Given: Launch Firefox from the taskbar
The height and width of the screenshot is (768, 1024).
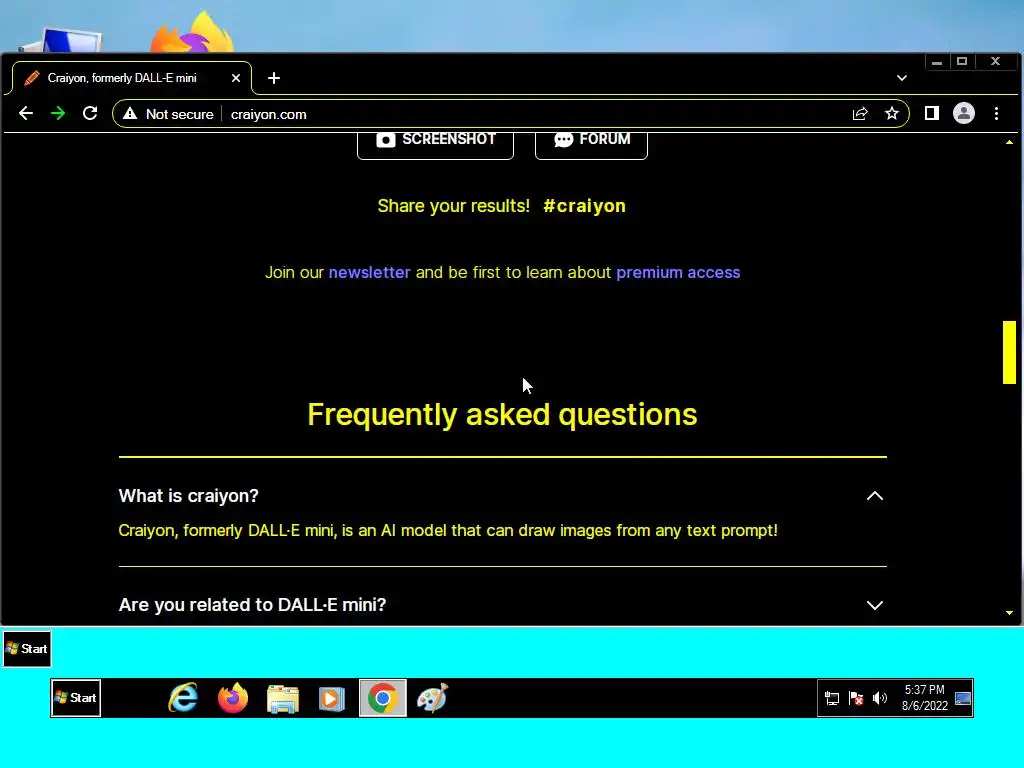Looking at the screenshot, I should click(x=233, y=697).
